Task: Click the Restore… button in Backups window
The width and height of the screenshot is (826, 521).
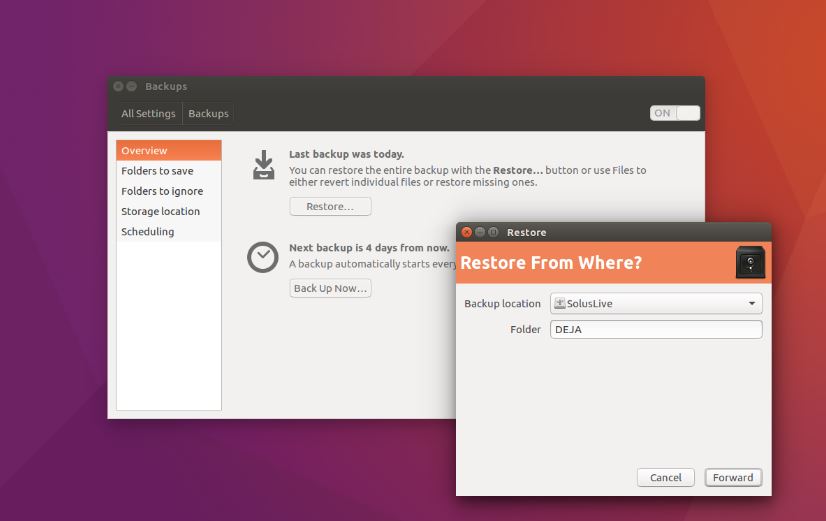Action: (330, 207)
